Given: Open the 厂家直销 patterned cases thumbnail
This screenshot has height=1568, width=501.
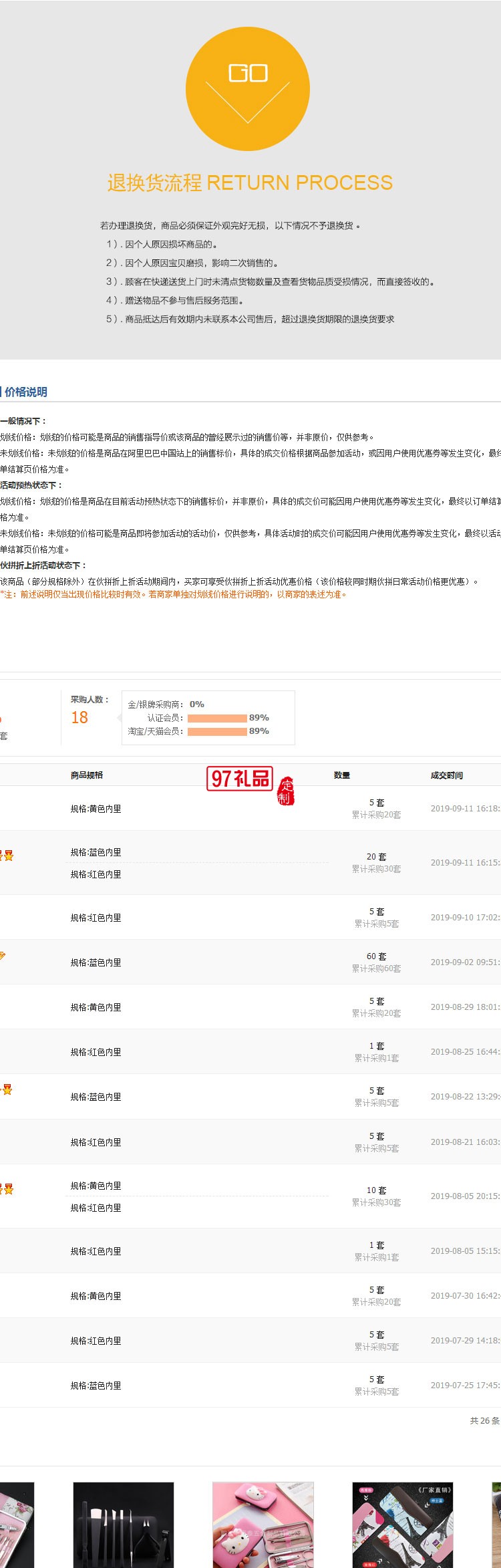Looking at the screenshot, I should point(403,1525).
